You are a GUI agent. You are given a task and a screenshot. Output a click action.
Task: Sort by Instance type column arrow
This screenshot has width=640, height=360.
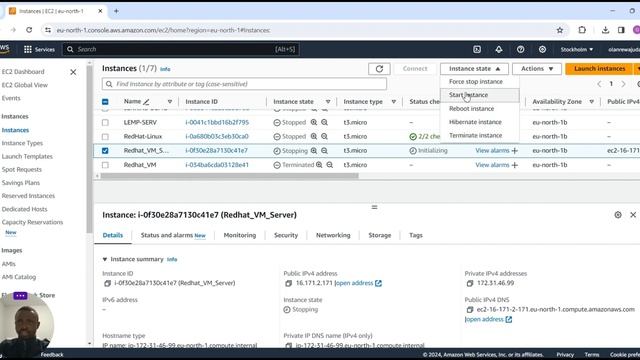pos(393,102)
